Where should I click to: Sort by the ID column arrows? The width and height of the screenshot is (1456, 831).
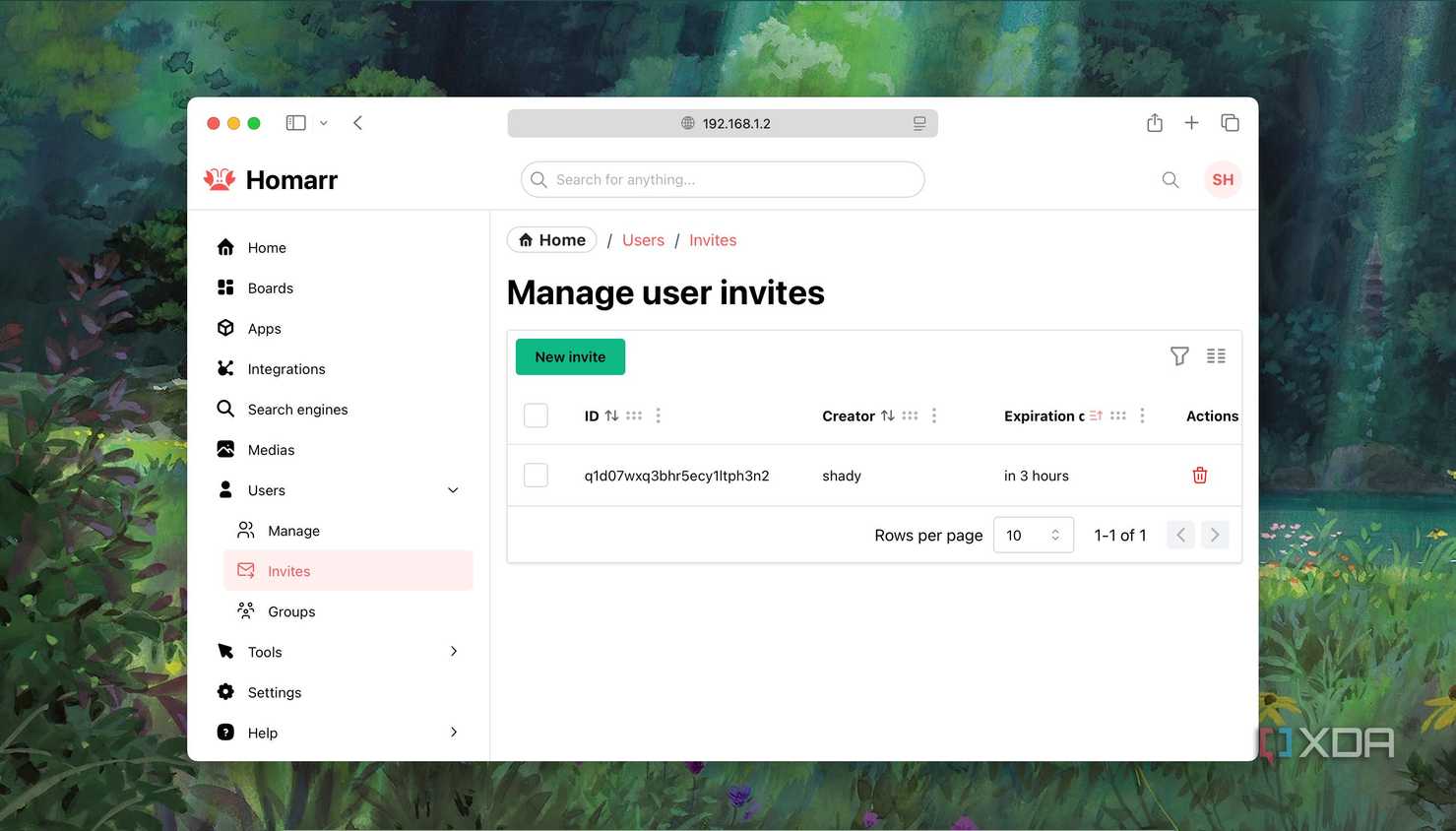[x=611, y=415]
